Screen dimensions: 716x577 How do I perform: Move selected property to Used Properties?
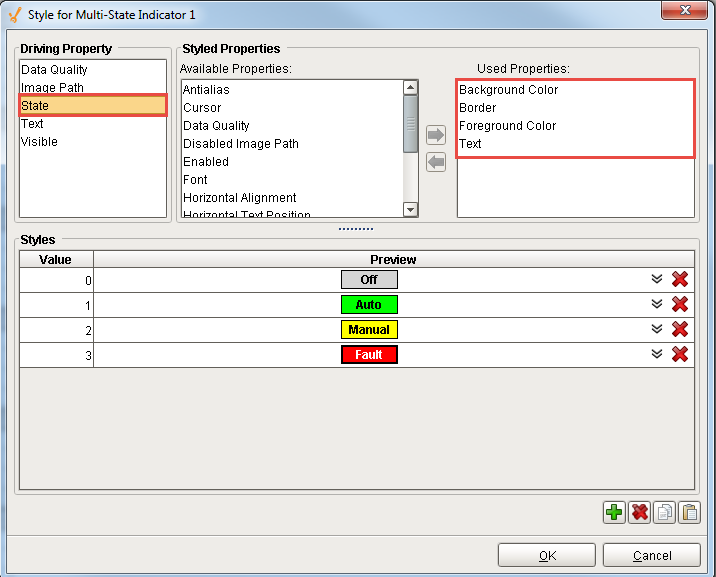436,135
